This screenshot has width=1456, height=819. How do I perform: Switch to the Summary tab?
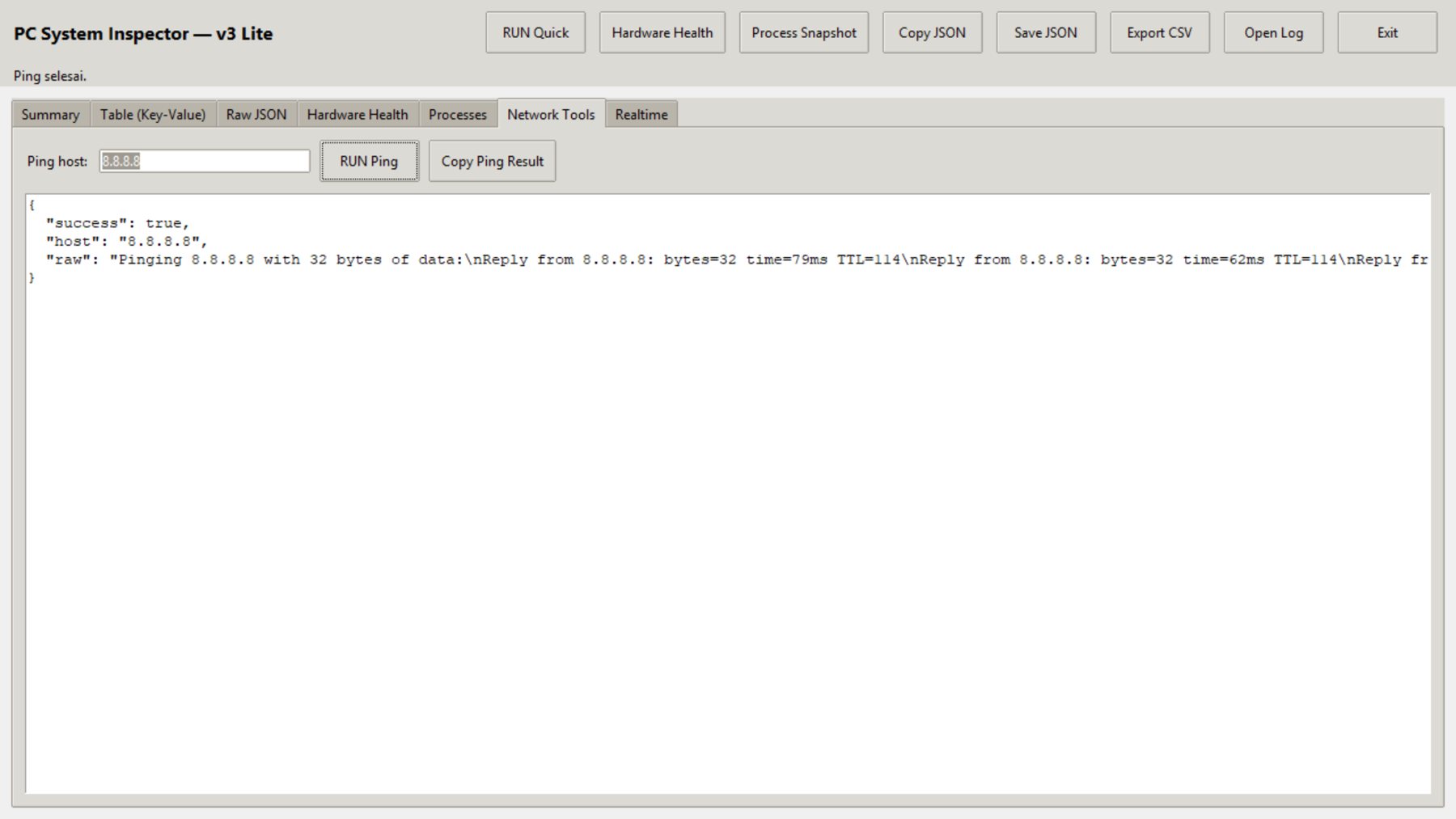point(49,115)
